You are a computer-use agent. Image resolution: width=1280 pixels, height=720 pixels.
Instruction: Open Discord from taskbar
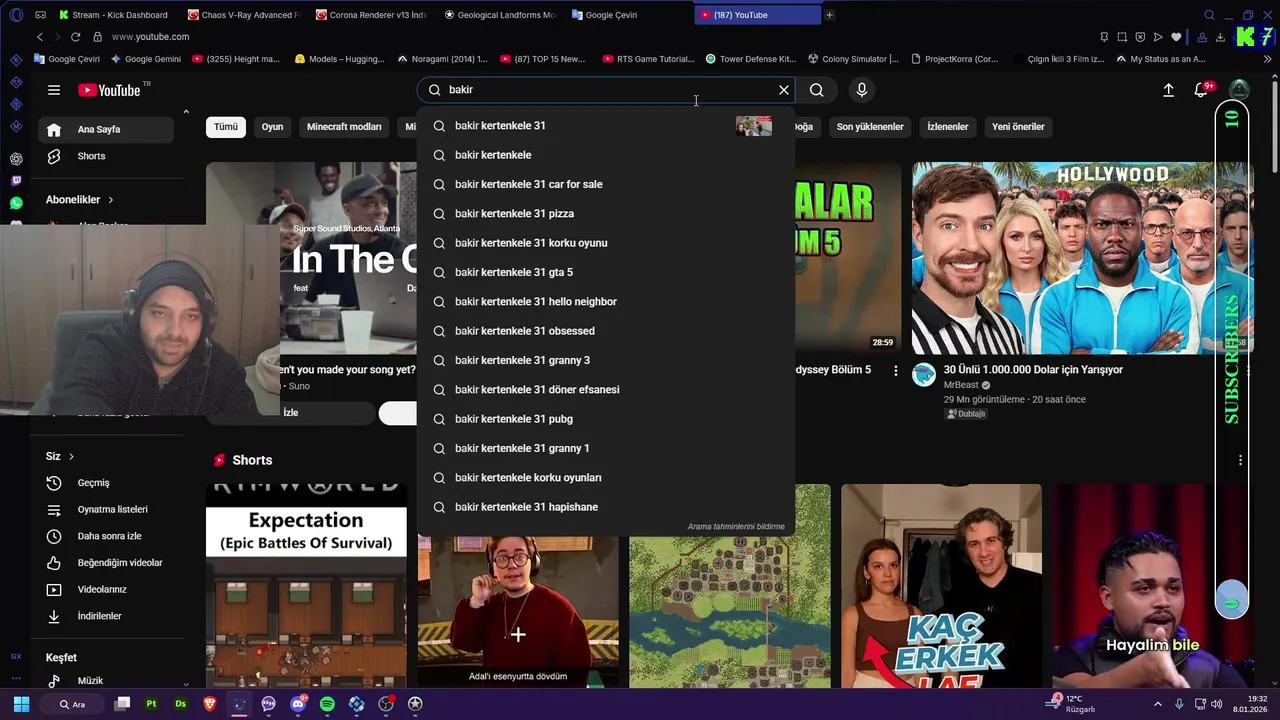(298, 704)
